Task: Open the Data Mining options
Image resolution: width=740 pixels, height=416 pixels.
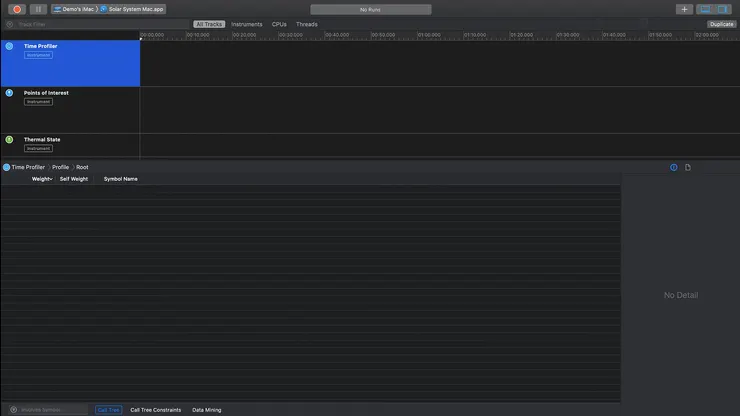Action: pyautogui.click(x=207, y=410)
